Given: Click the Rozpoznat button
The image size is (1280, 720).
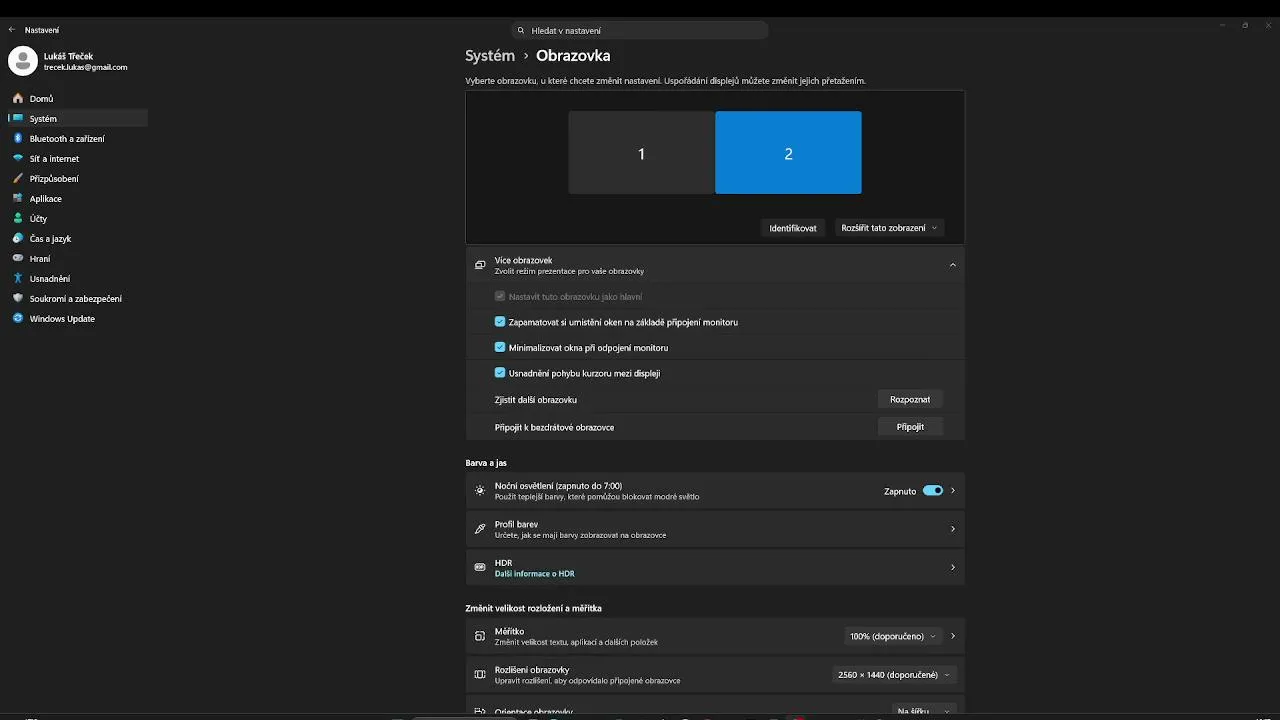Looking at the screenshot, I should pos(910,399).
